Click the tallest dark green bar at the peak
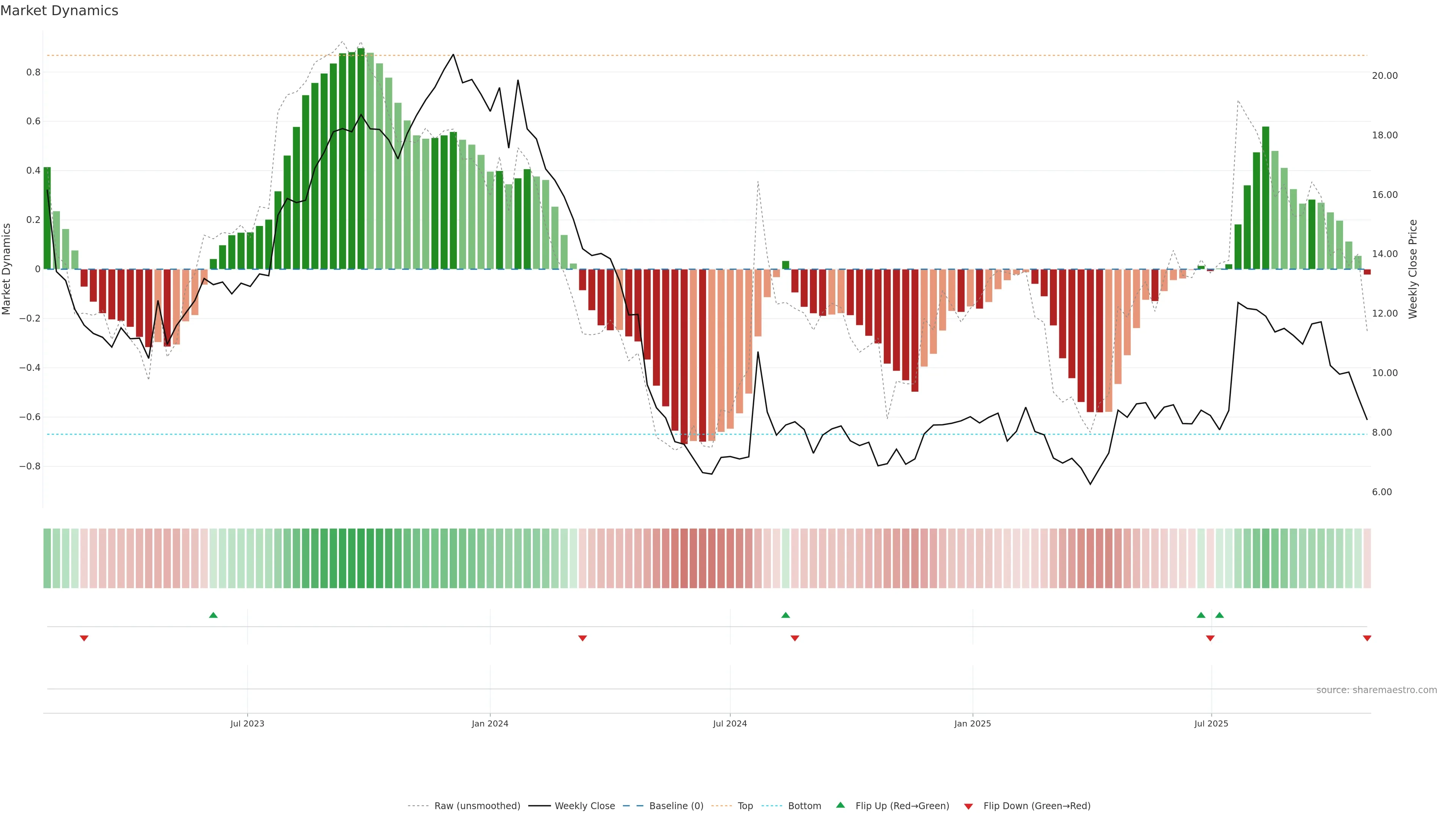The width and height of the screenshot is (1456, 819). point(361,158)
